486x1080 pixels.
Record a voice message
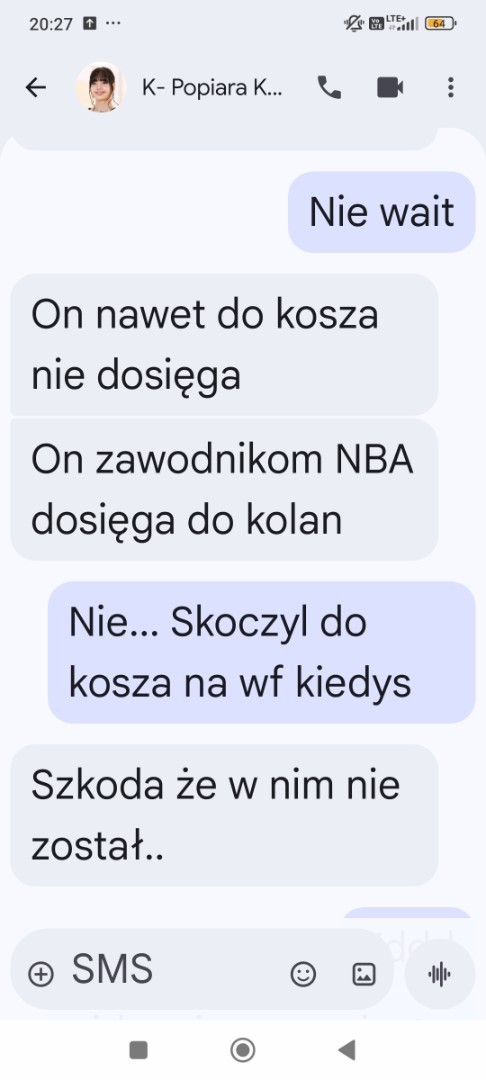439,974
